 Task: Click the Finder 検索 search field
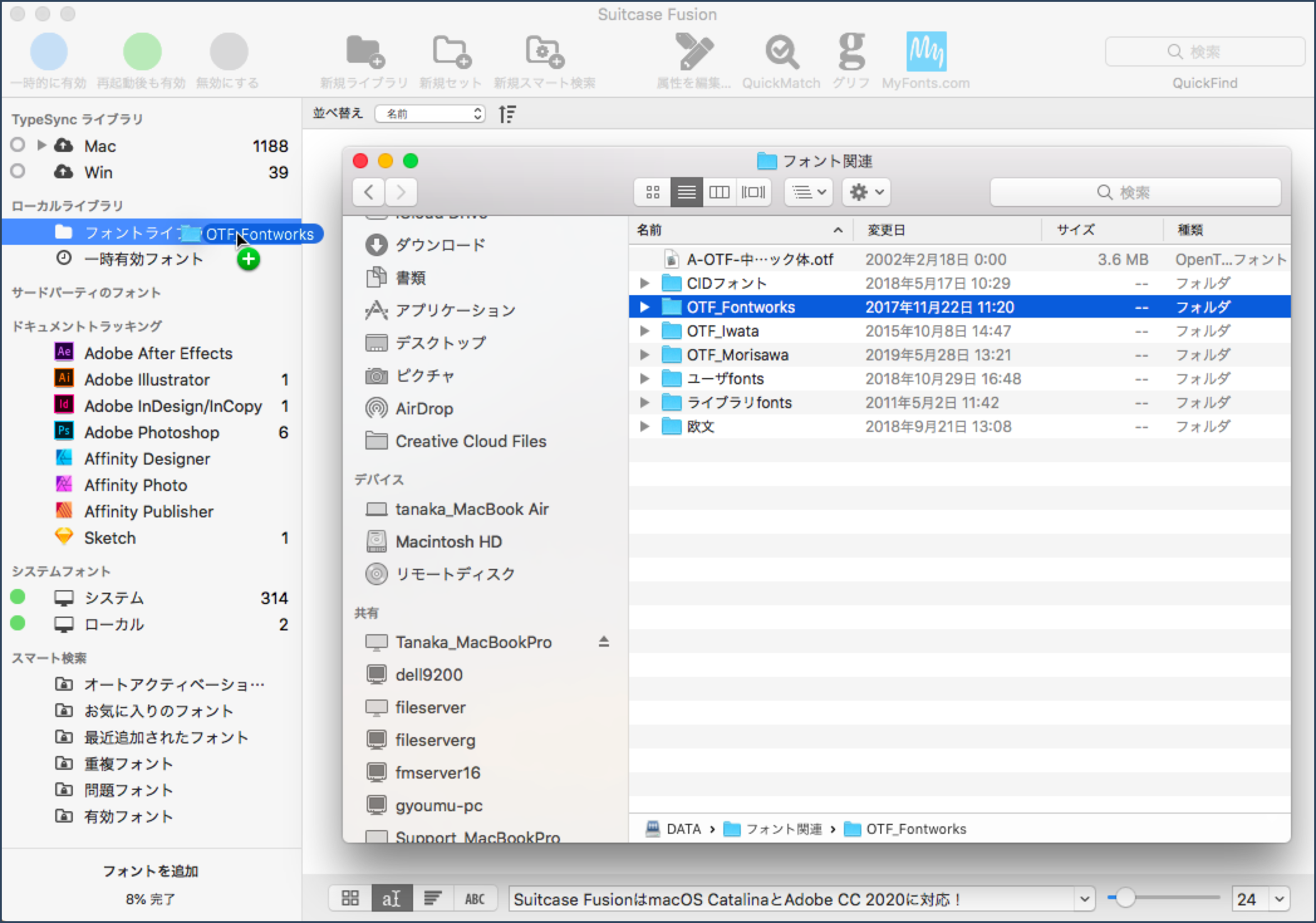point(1135,192)
